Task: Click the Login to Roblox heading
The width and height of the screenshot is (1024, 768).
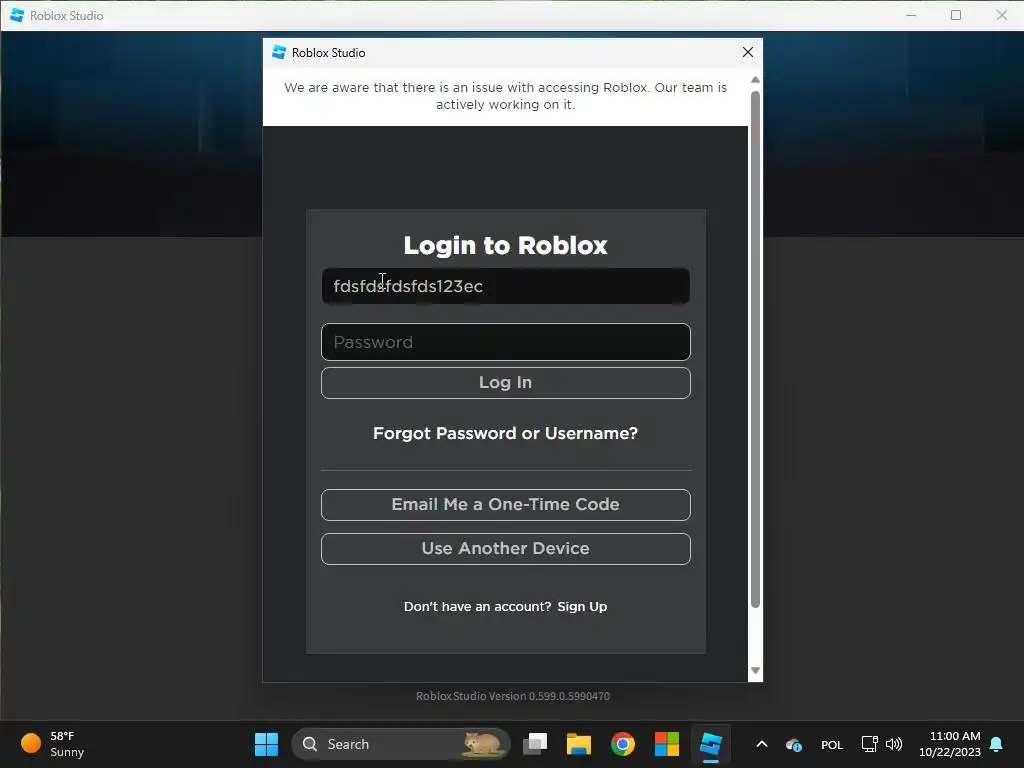Action: tap(505, 246)
